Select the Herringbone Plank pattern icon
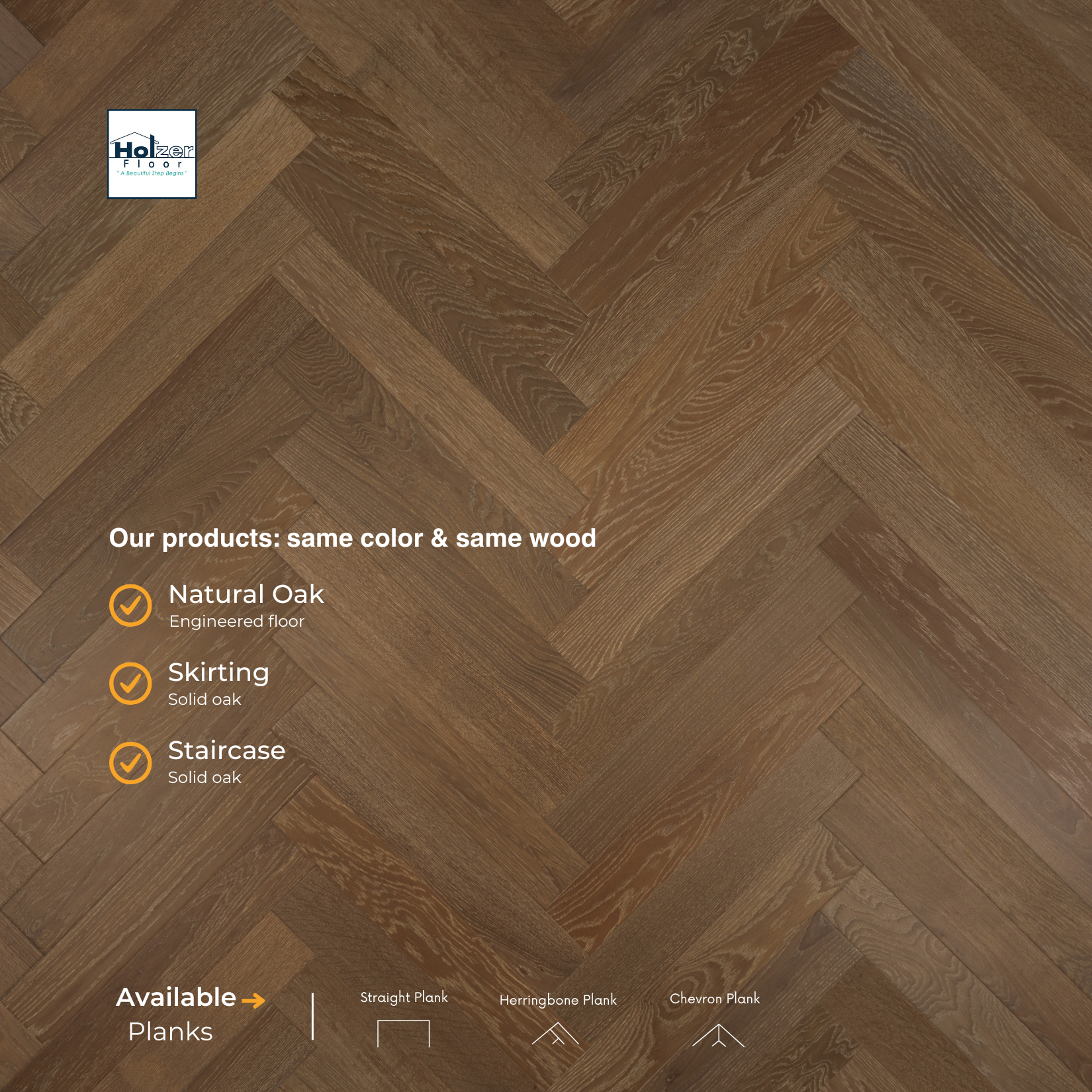Screen dimensions: 1092x1092 tap(556, 1034)
